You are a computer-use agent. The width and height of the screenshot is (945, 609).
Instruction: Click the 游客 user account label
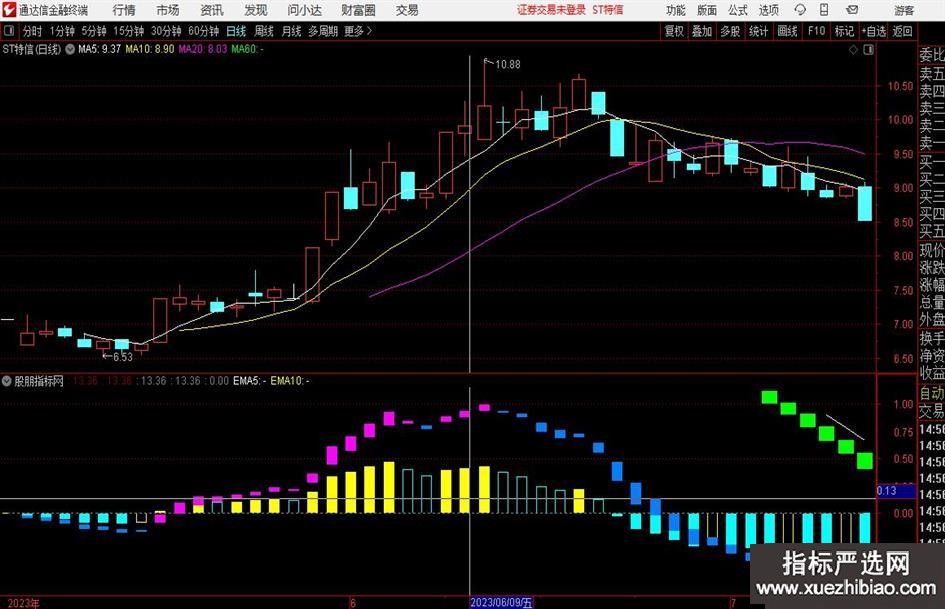904,10
